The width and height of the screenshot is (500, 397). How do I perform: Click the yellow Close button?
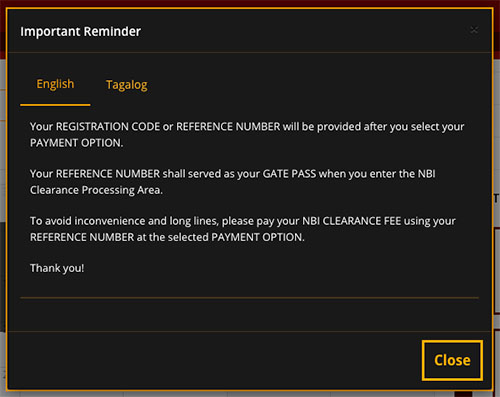(x=452, y=360)
